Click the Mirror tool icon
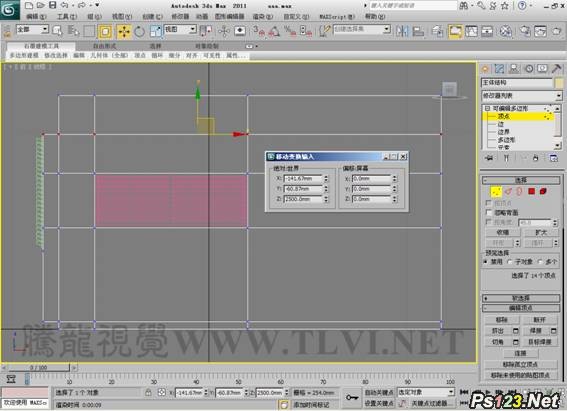This screenshot has height=411, width=567. [402, 31]
